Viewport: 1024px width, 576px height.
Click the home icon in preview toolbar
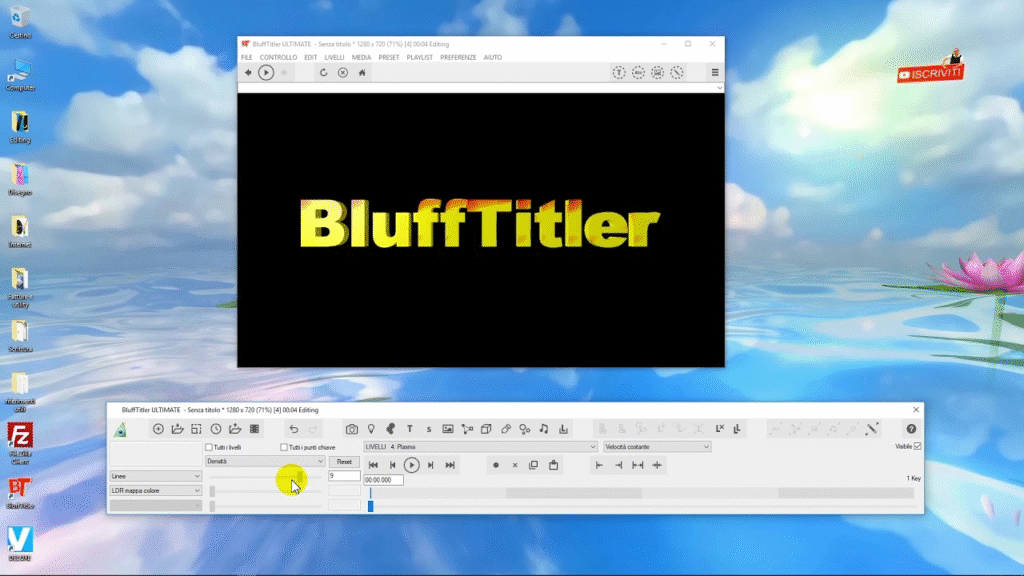point(362,73)
